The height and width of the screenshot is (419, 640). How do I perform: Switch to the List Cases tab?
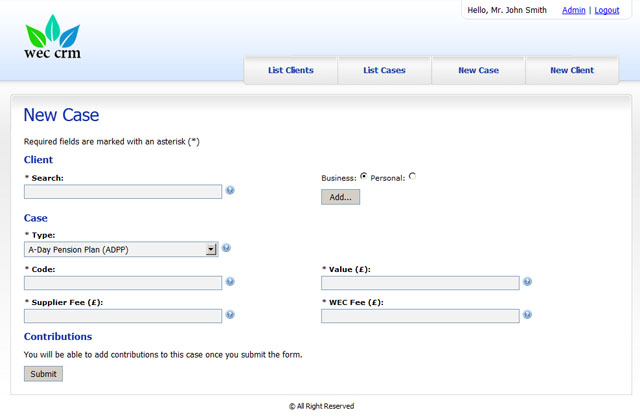(x=384, y=71)
